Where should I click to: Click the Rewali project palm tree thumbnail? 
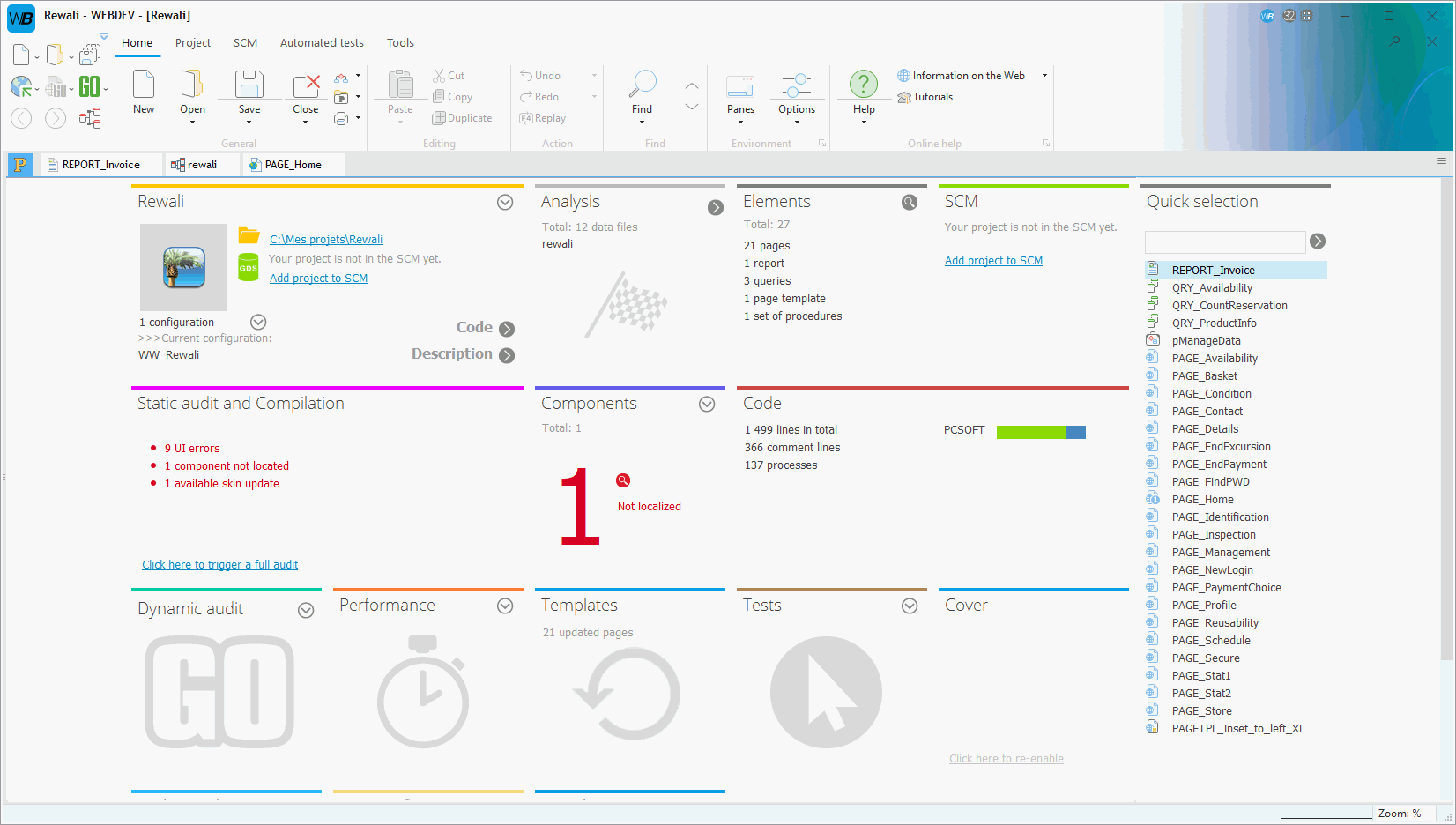coord(184,267)
